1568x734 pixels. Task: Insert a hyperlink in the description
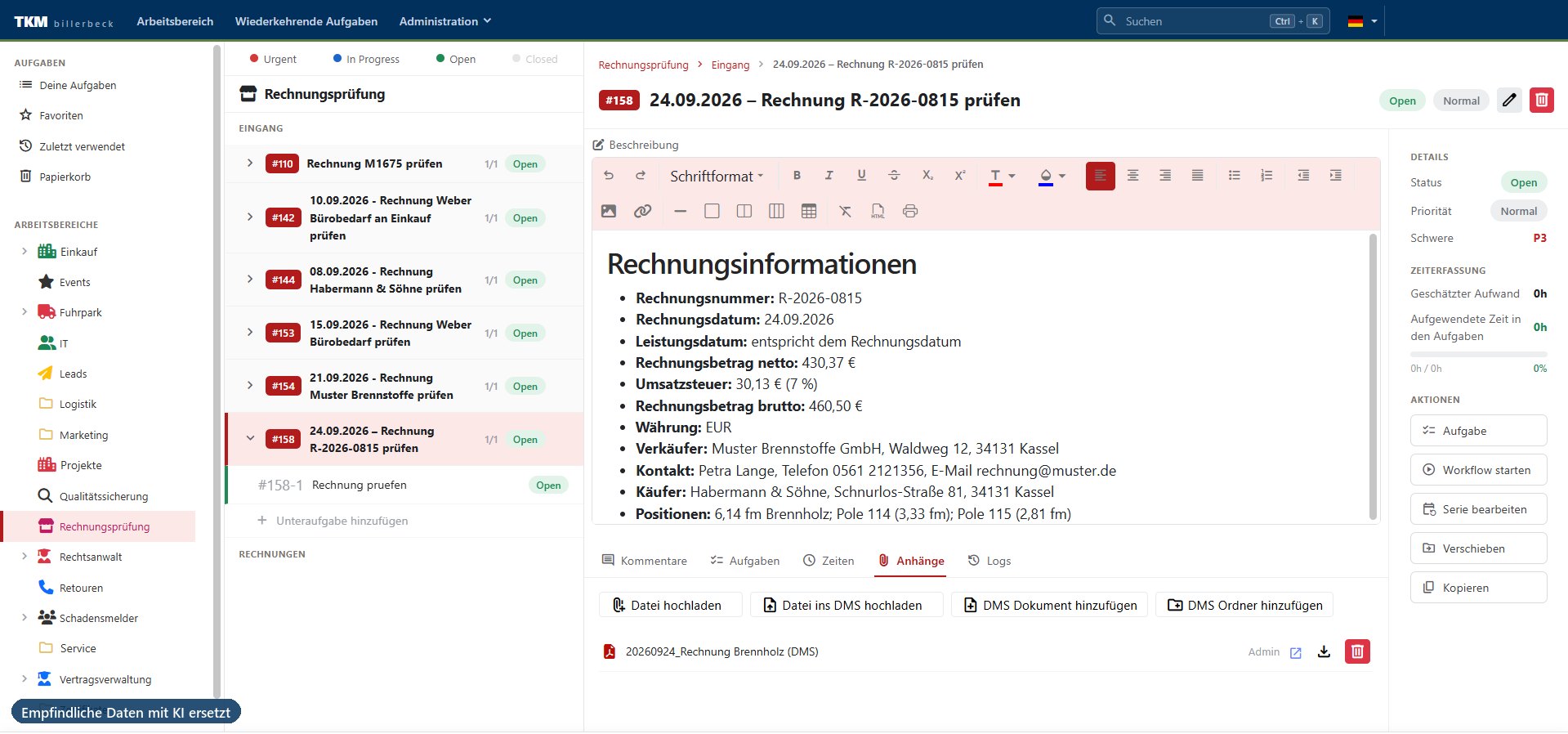(x=643, y=211)
